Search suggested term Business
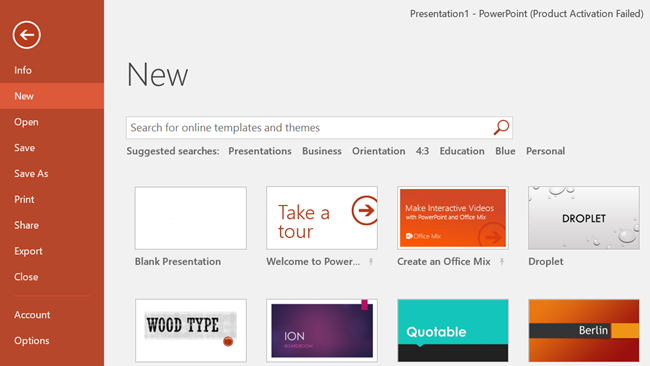Screen dimensions: 650x366 click(x=322, y=151)
